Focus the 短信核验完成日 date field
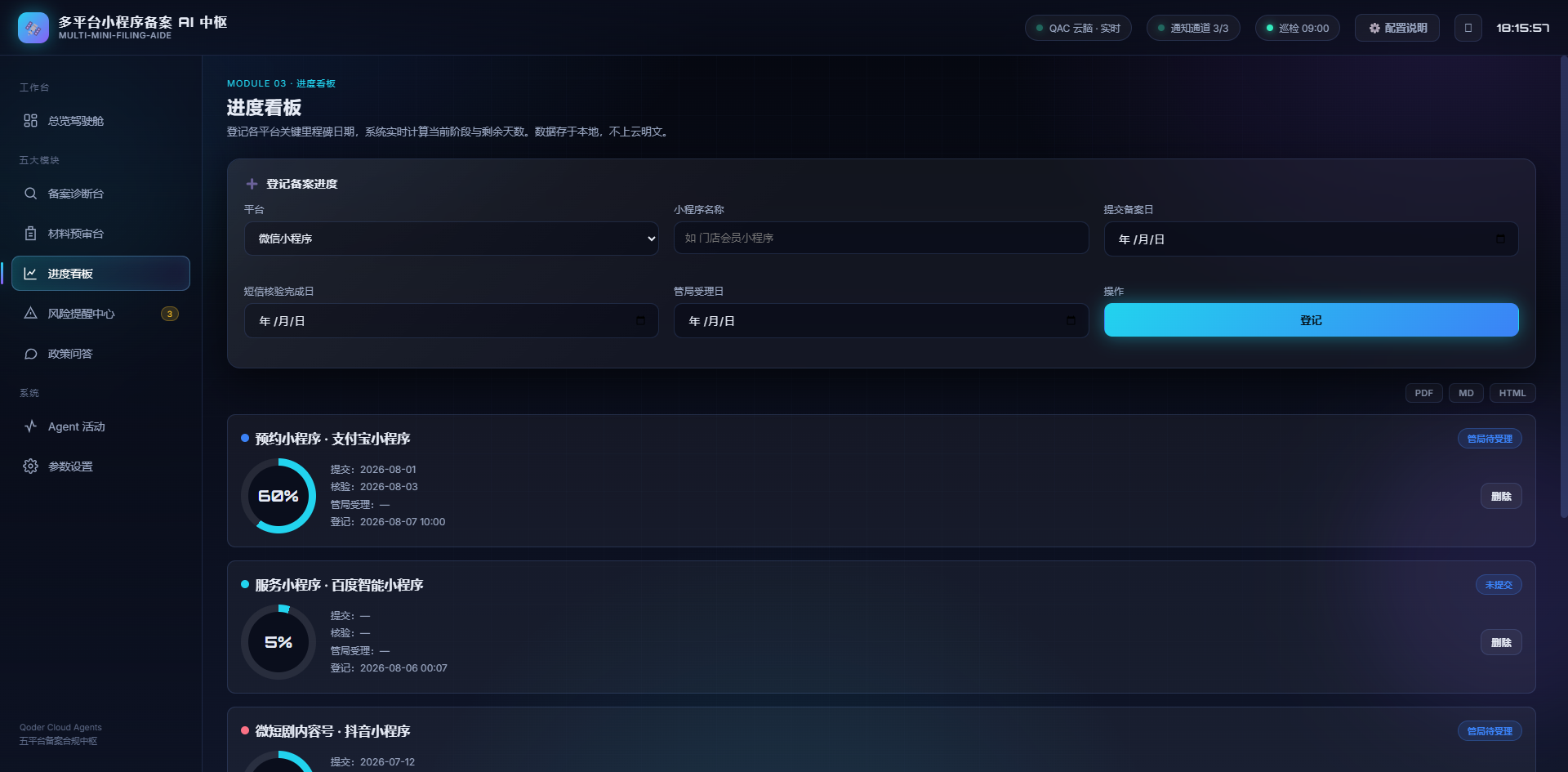Viewport: 1568px width, 772px height. (x=452, y=321)
